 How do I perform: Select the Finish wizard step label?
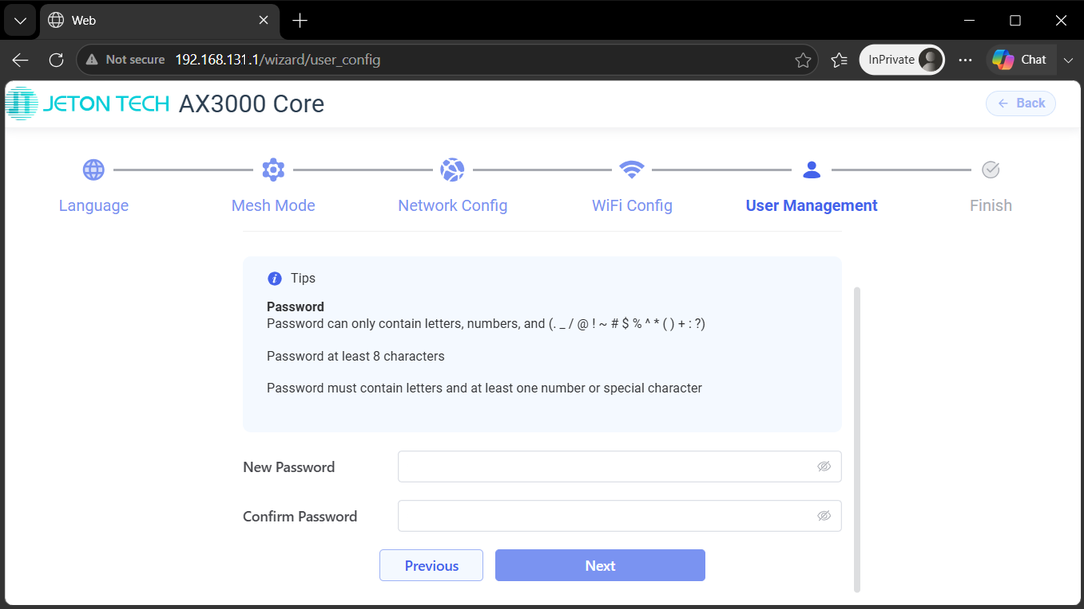pos(991,205)
